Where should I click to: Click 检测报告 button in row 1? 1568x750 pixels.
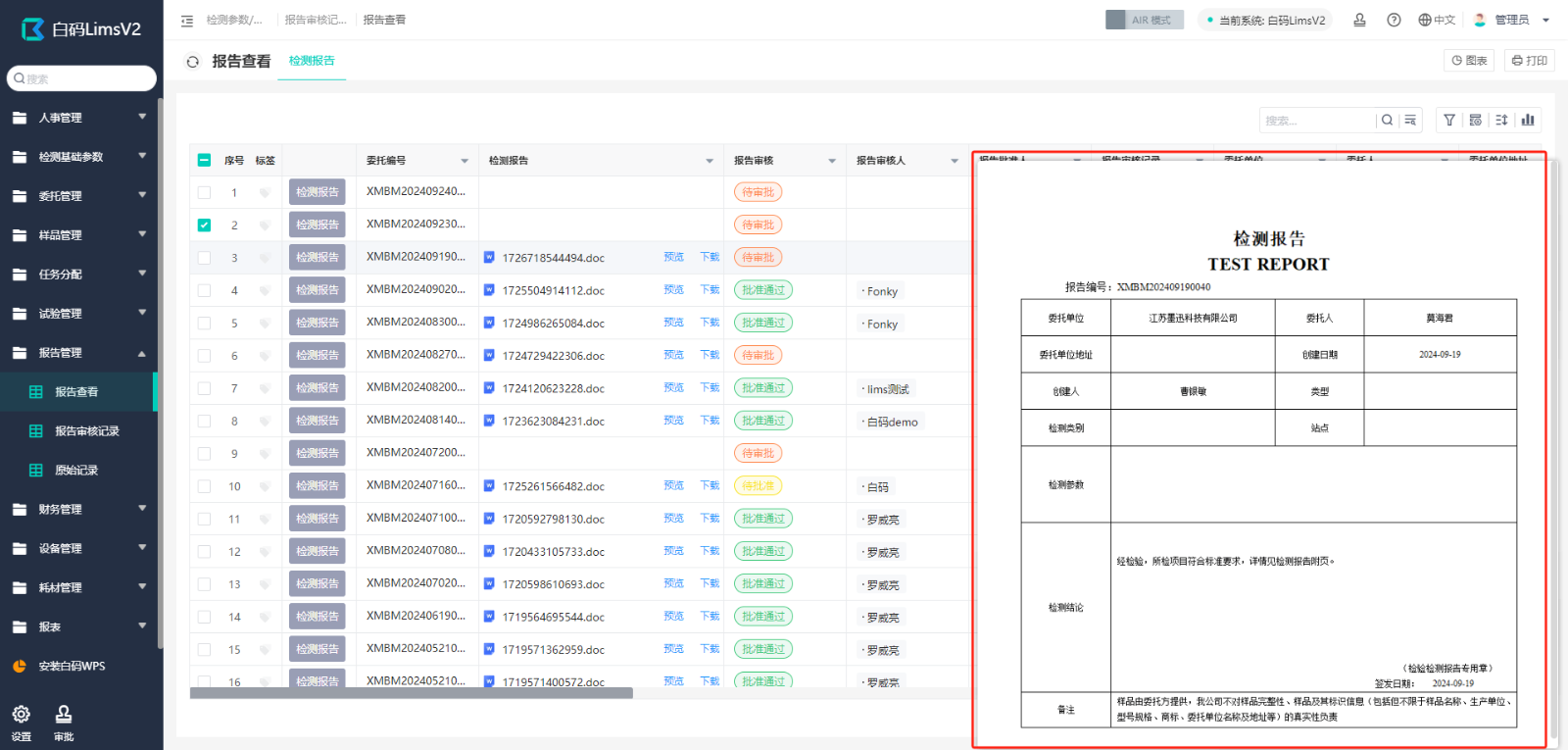(317, 192)
